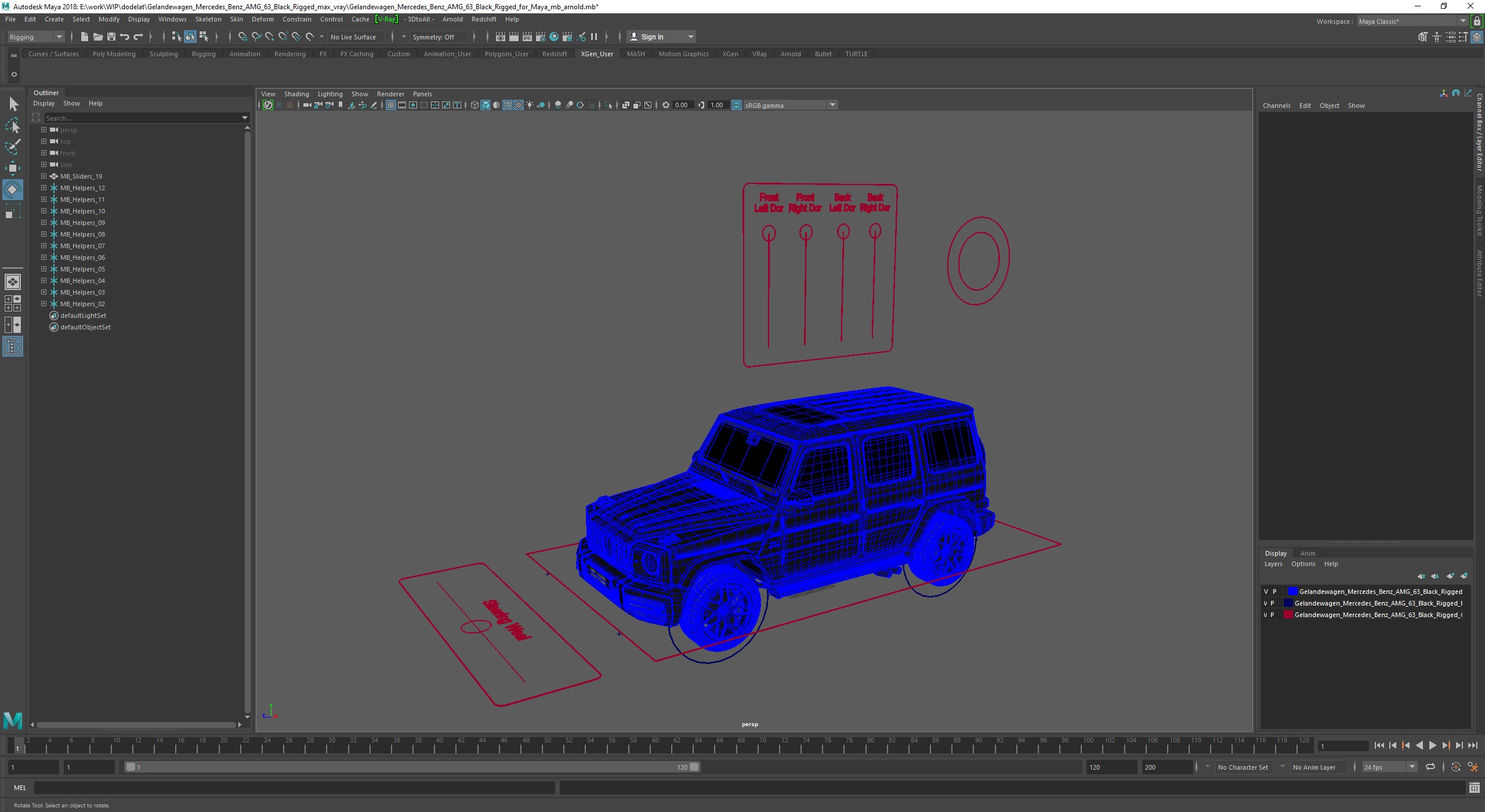This screenshot has height=812, width=1485.
Task: Click the No Character Set button
Action: (1243, 767)
